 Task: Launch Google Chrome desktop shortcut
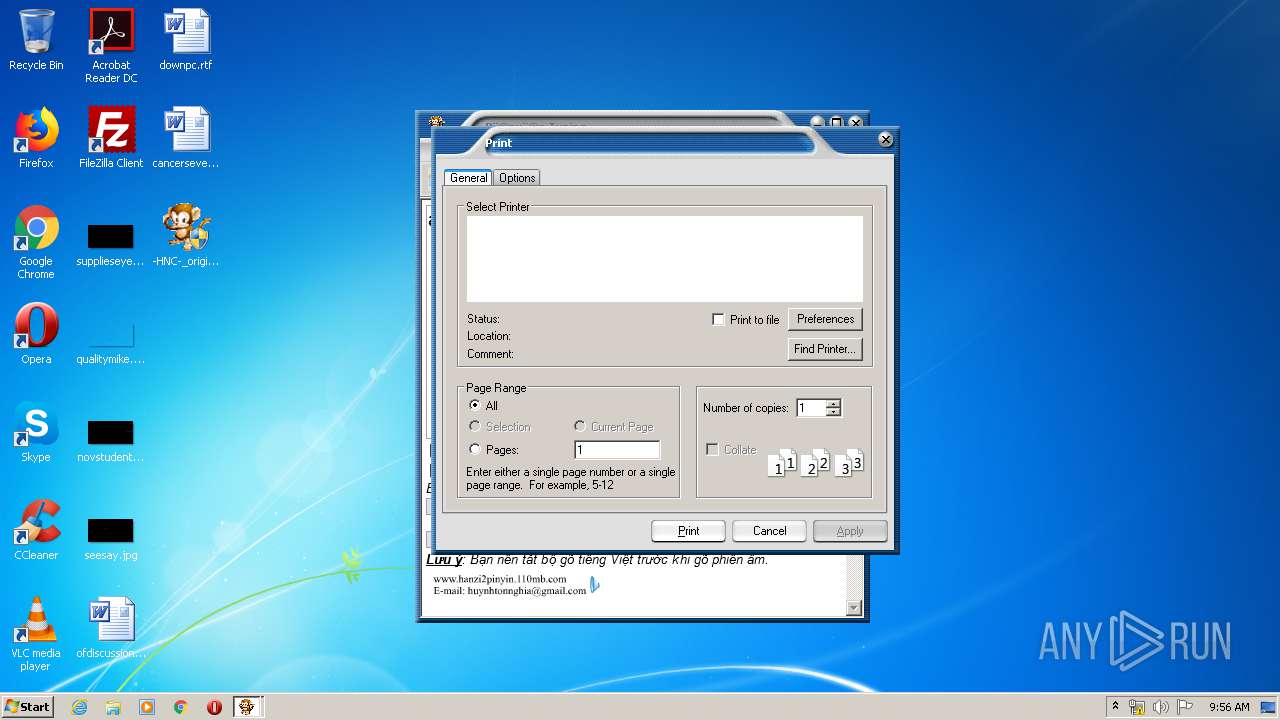(x=36, y=242)
